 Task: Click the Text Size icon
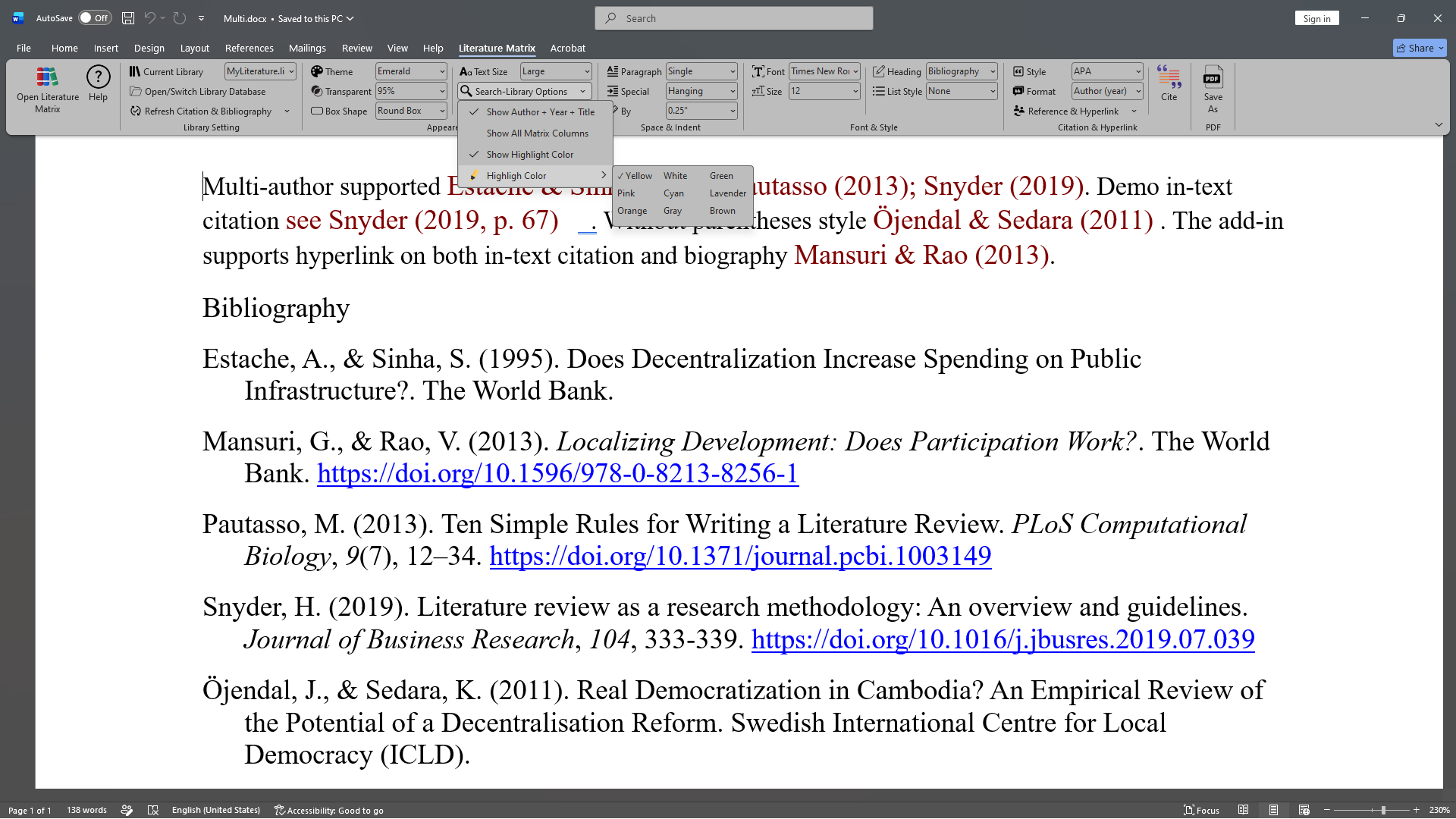click(466, 71)
